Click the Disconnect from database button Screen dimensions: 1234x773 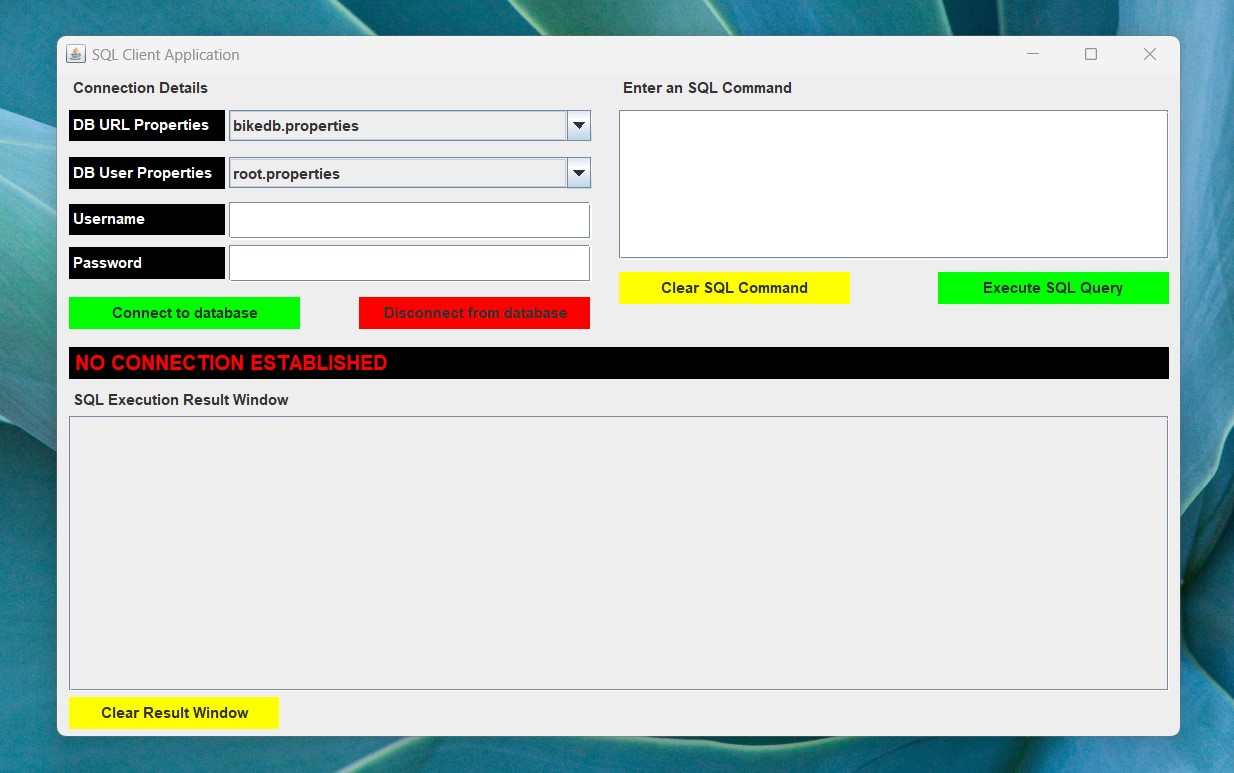[474, 312]
